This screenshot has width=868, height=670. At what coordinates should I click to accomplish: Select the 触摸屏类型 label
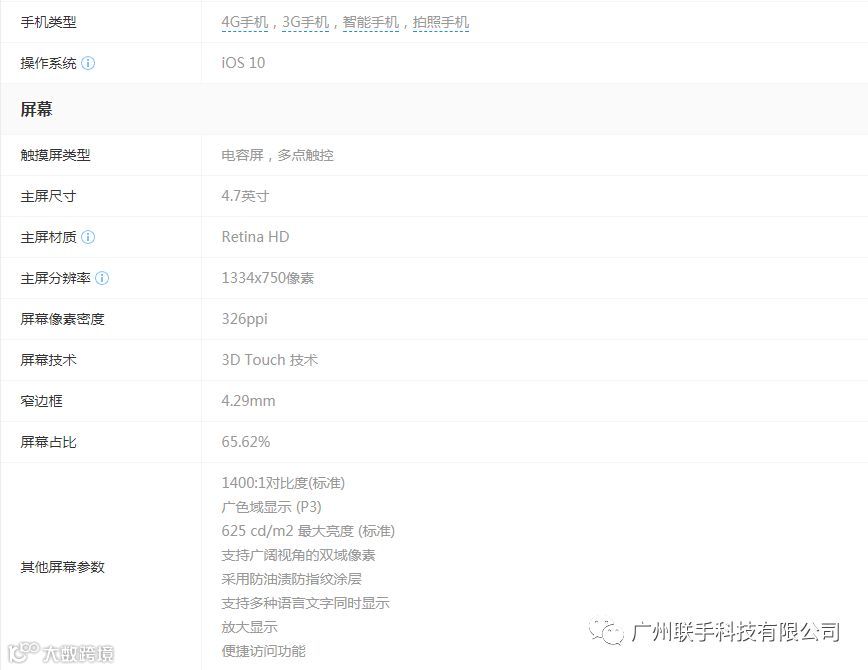[x=55, y=155]
